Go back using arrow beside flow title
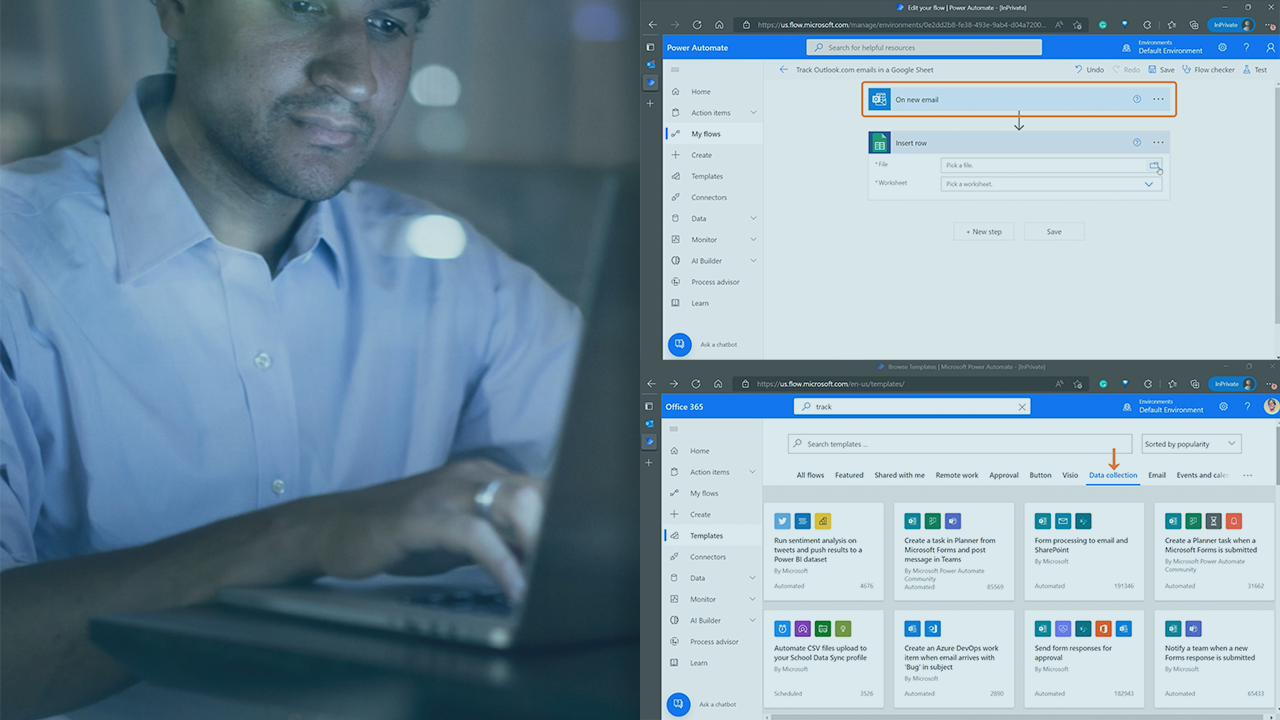The image size is (1280, 720). (784, 70)
